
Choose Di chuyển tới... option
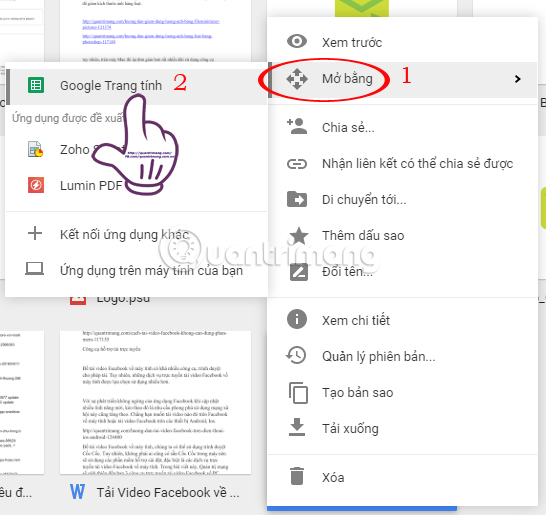click(403, 200)
